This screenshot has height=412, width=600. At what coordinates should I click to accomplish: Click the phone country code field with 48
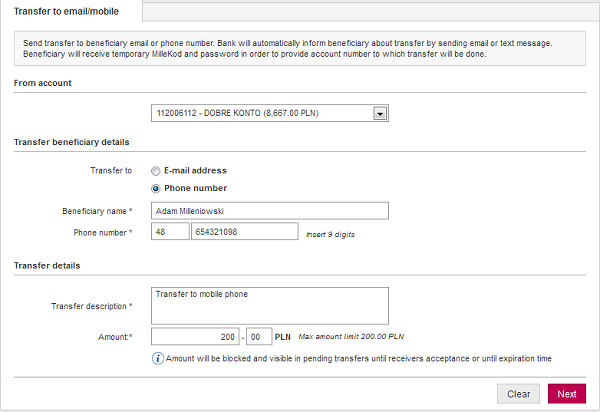(168, 232)
